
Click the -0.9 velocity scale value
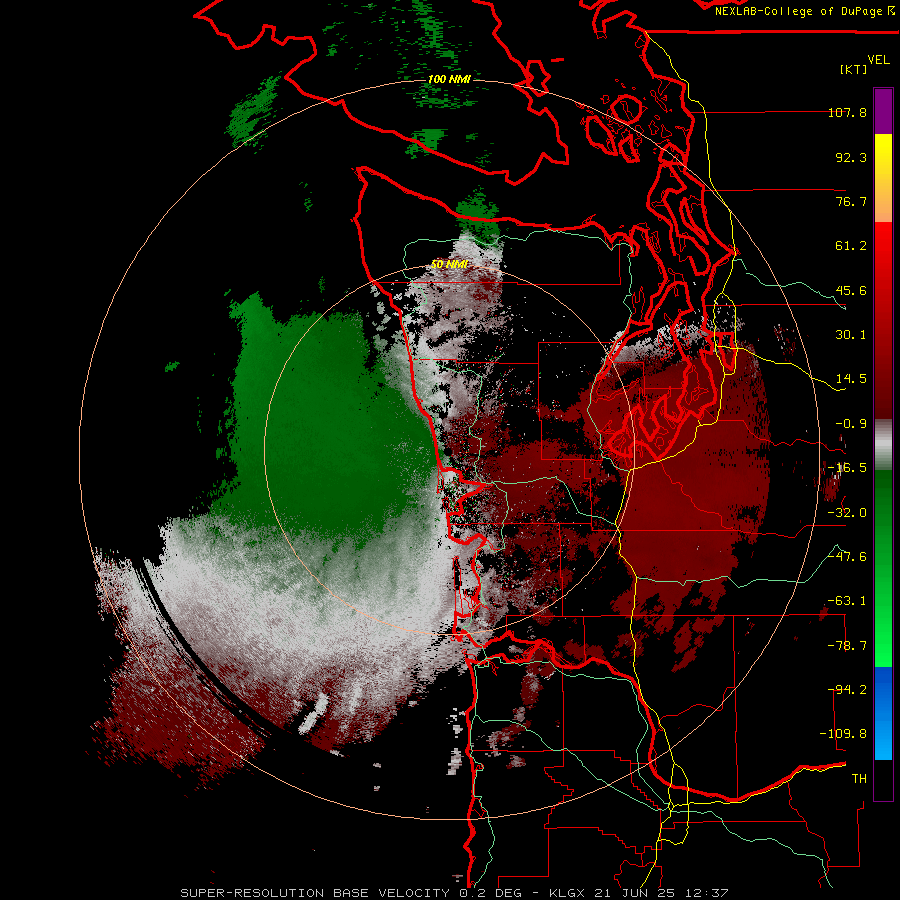click(851, 424)
